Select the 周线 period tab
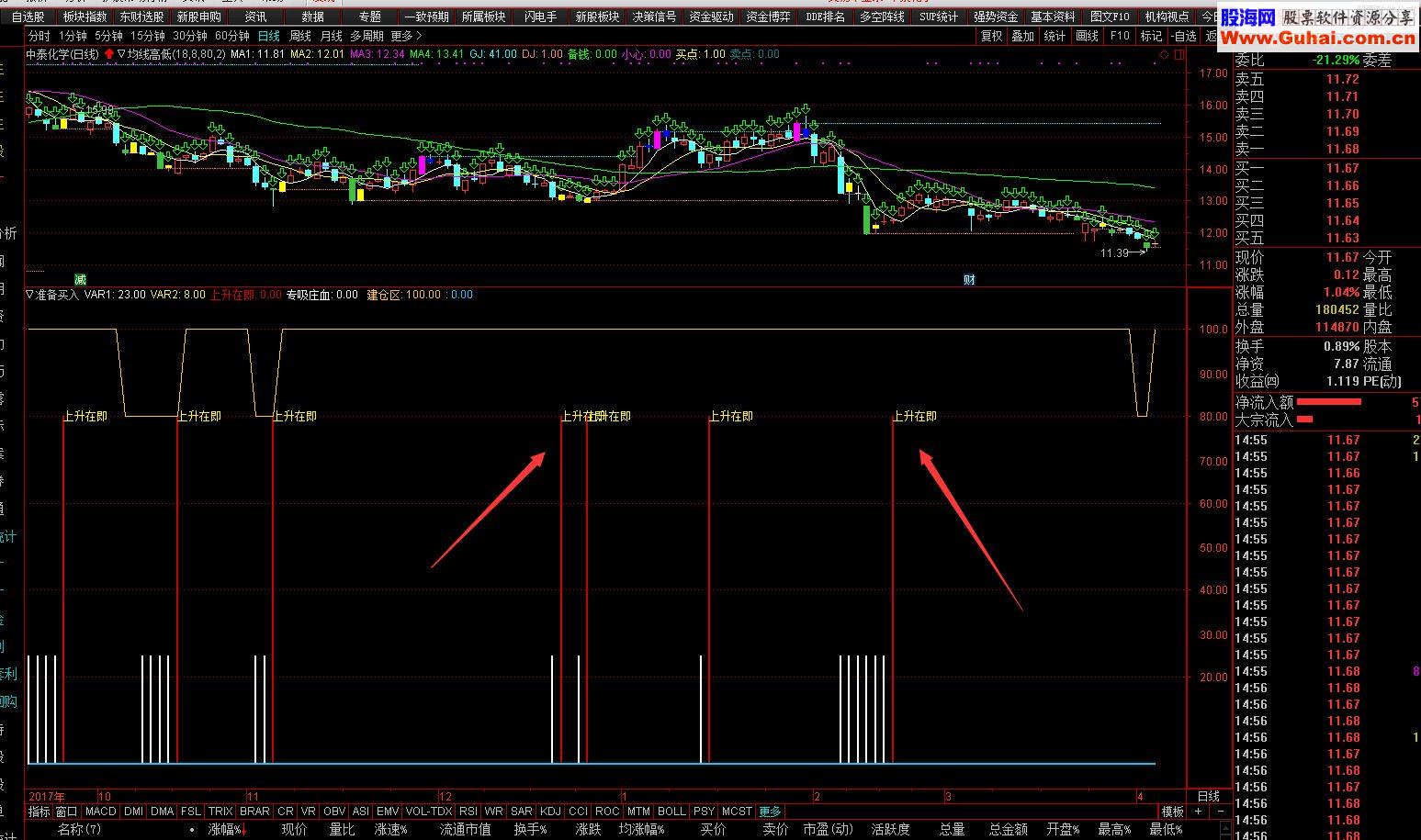 click(300, 36)
